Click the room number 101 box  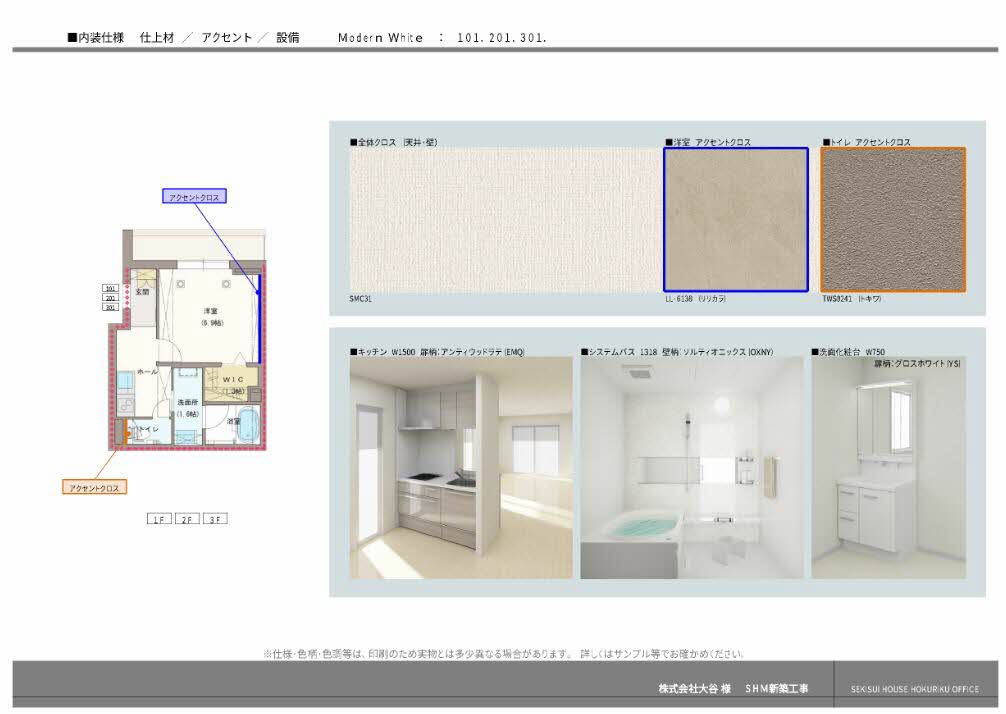tap(110, 289)
